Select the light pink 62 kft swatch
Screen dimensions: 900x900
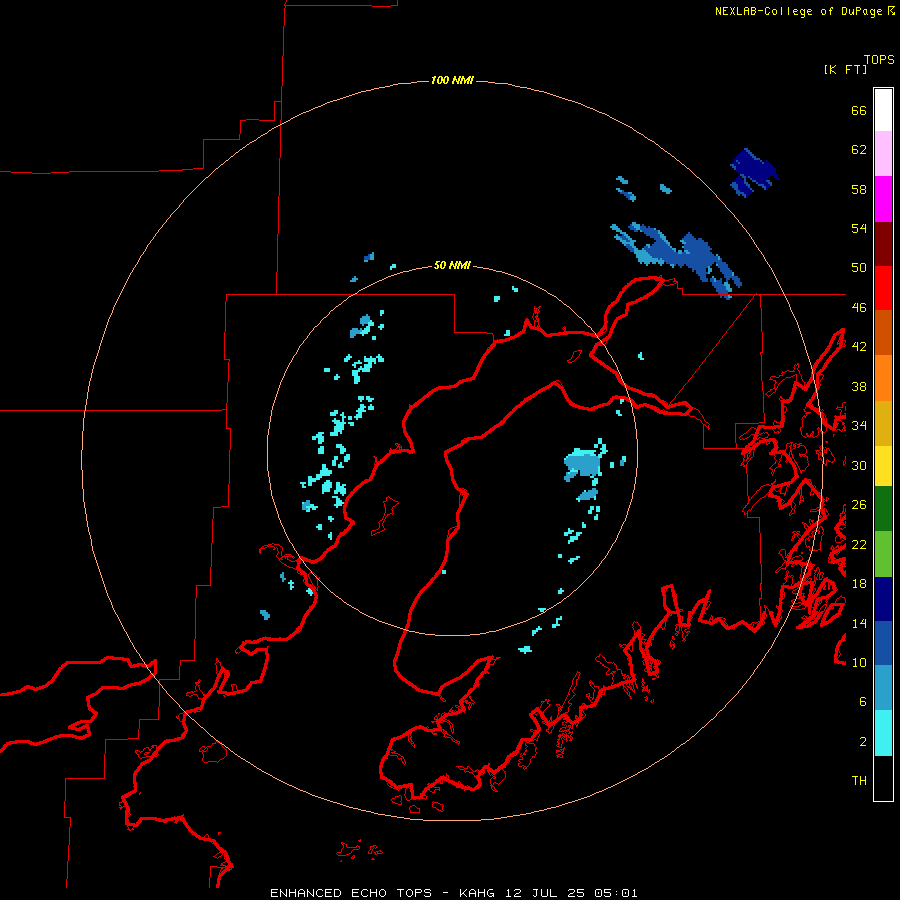click(883, 154)
